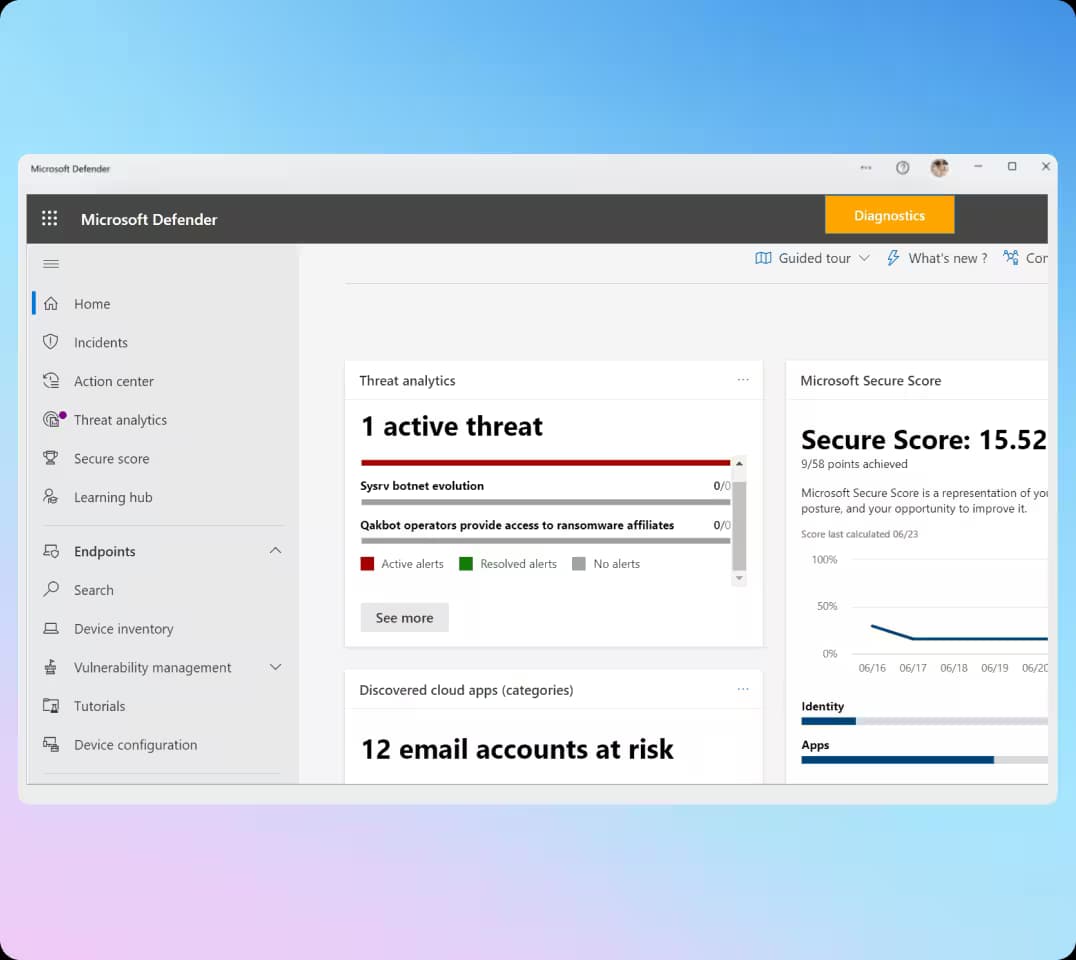Image resolution: width=1076 pixels, height=960 pixels.
Task: Click Score last calculated 06/23 text
Action: [859, 534]
